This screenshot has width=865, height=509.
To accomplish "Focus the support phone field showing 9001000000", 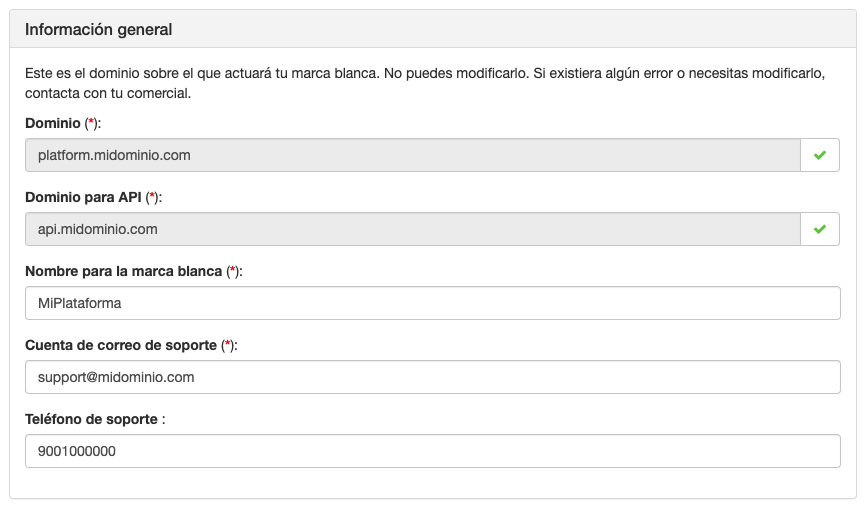I will (x=432, y=451).
